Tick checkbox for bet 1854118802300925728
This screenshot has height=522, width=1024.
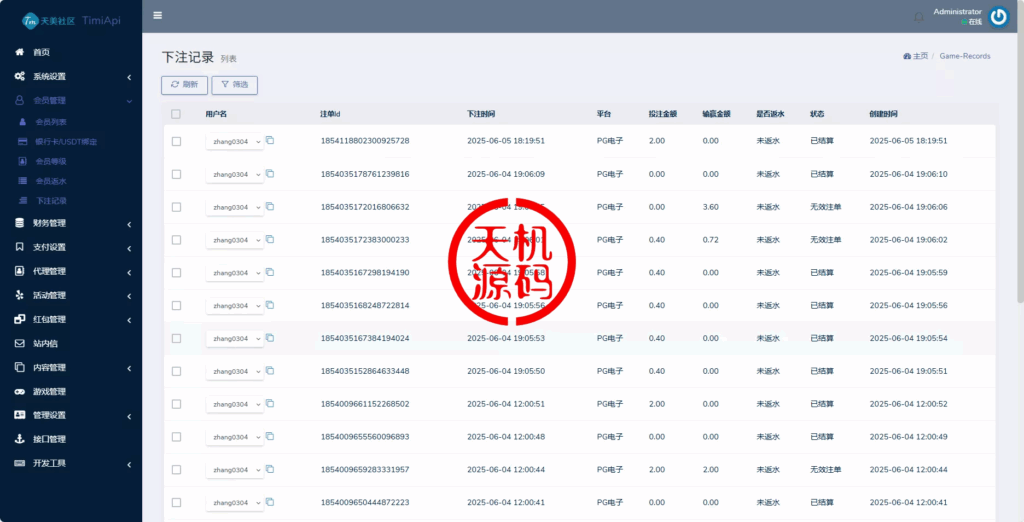coord(176,141)
